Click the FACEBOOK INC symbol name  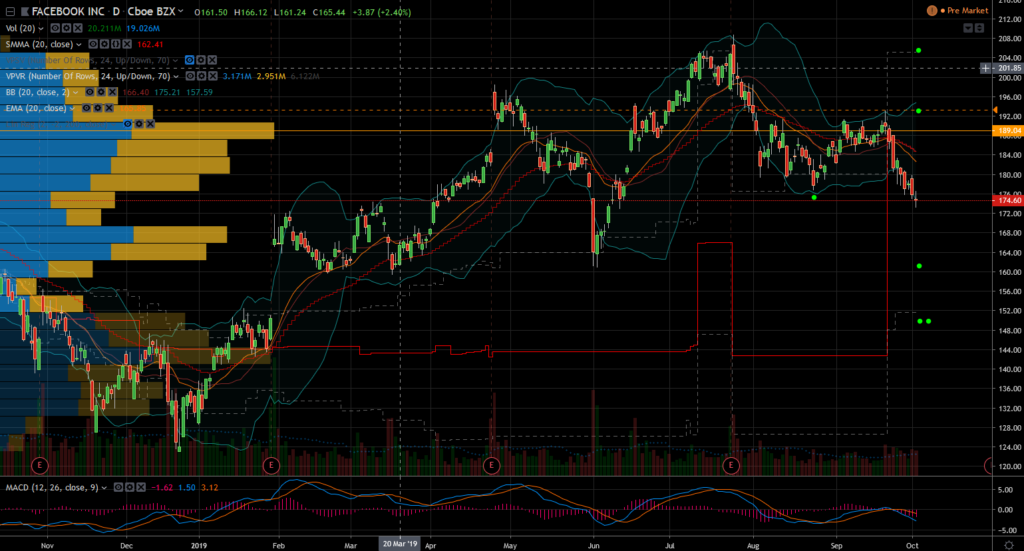pyautogui.click(x=68, y=11)
